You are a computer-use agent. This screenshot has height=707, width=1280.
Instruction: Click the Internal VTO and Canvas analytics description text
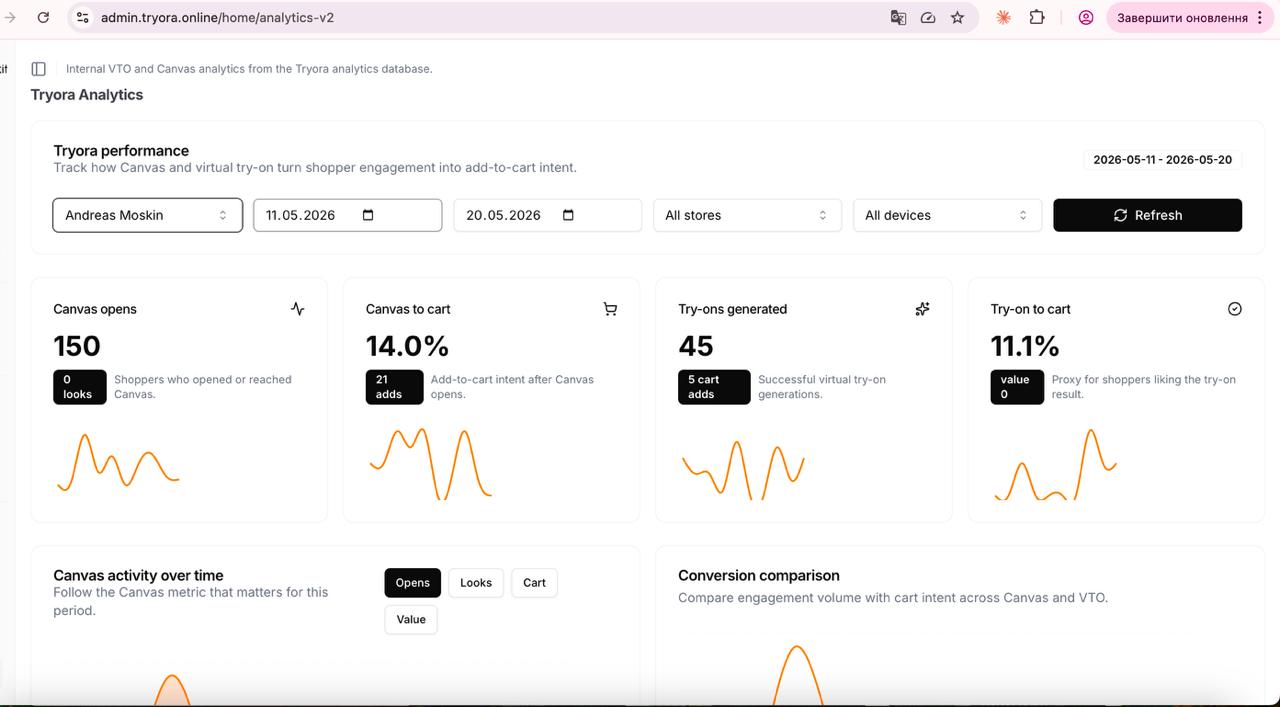click(249, 69)
